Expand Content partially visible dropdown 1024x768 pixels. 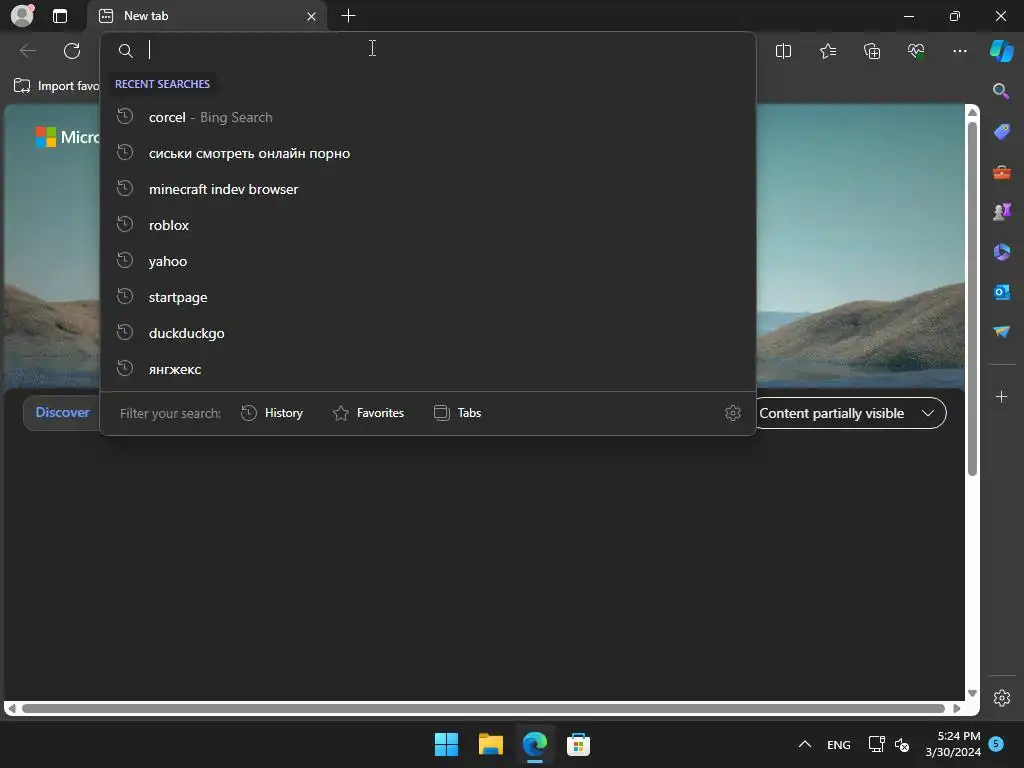coord(850,413)
